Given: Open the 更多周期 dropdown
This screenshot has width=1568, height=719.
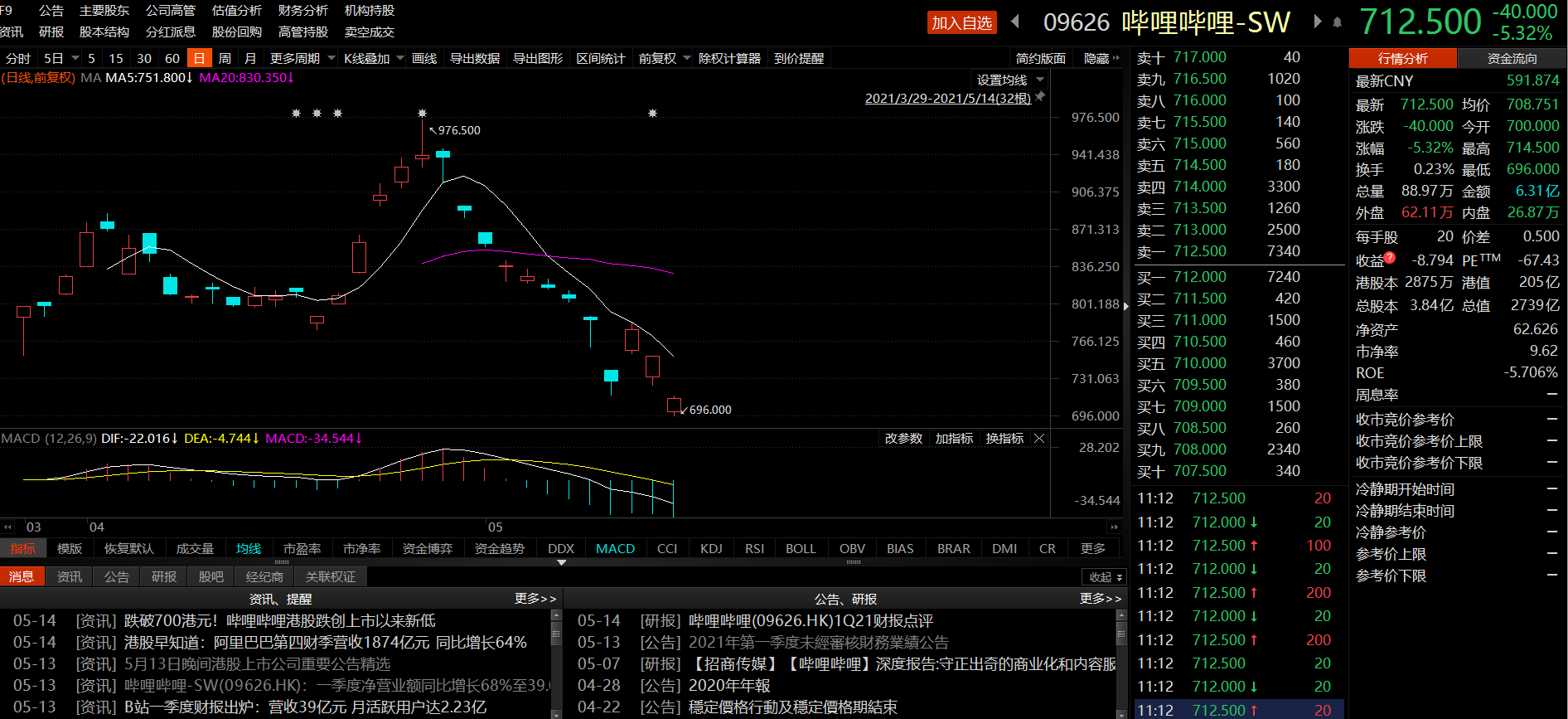Looking at the screenshot, I should 302,58.
